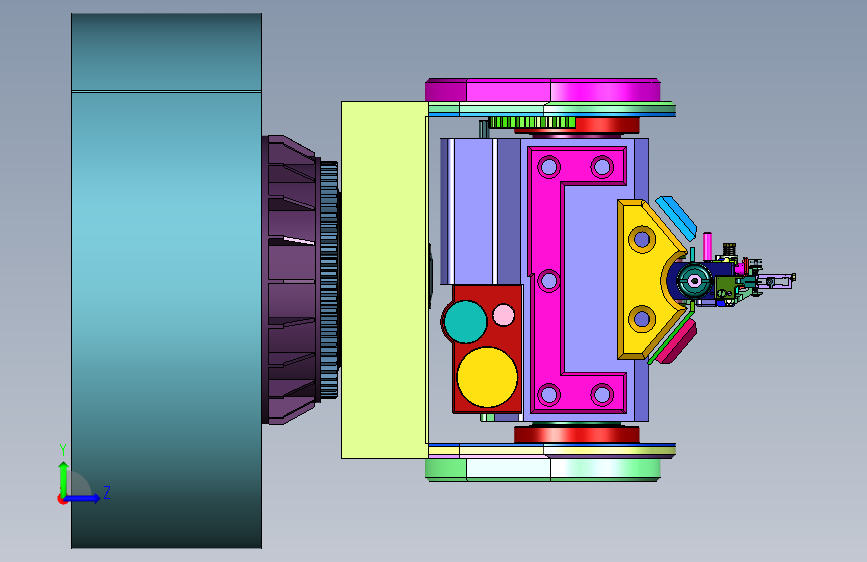Select the small pink vertical pin
The image size is (867, 562).
pos(707,246)
